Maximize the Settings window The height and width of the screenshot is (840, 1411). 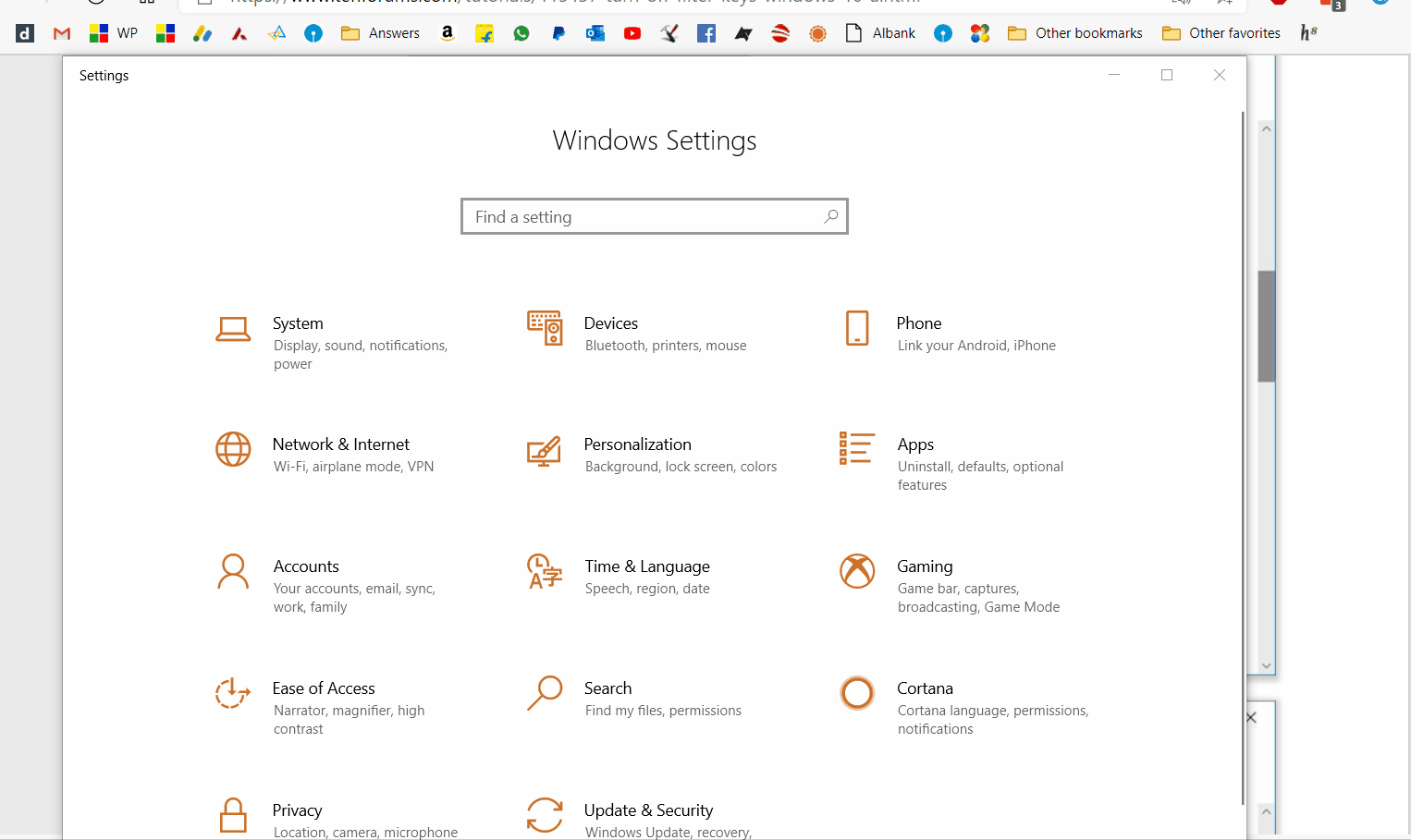(1167, 75)
